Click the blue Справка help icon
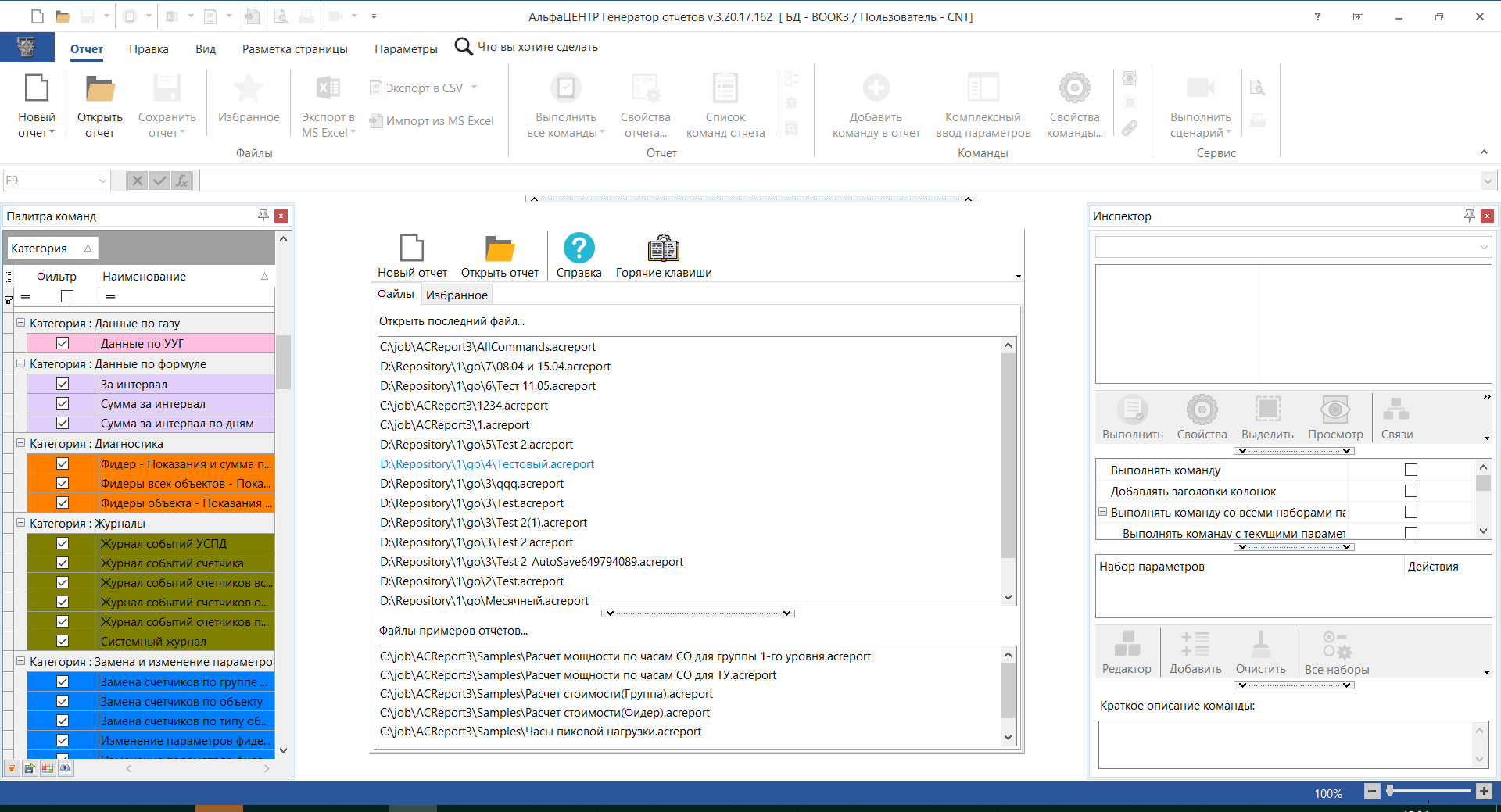The width and height of the screenshot is (1501, 812). (579, 249)
